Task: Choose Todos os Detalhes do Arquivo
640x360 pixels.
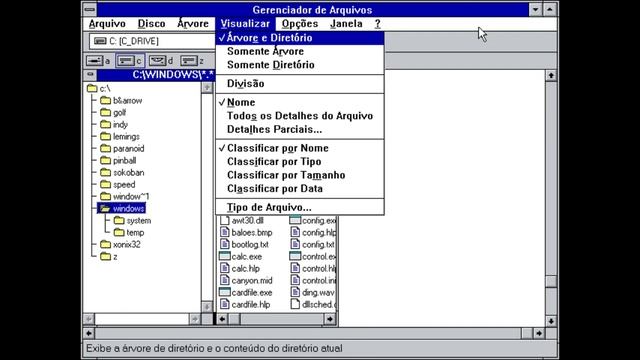Action: click(300, 116)
